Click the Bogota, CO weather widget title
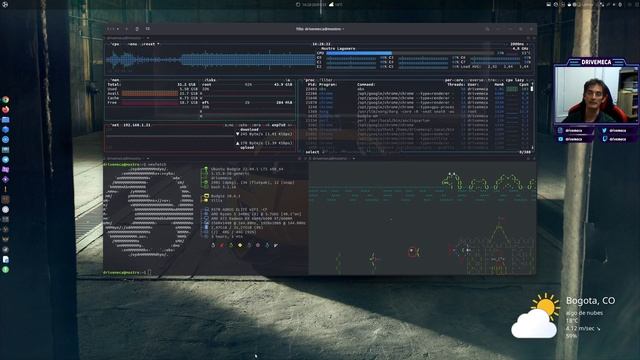The height and width of the screenshot is (360, 640). point(590,300)
